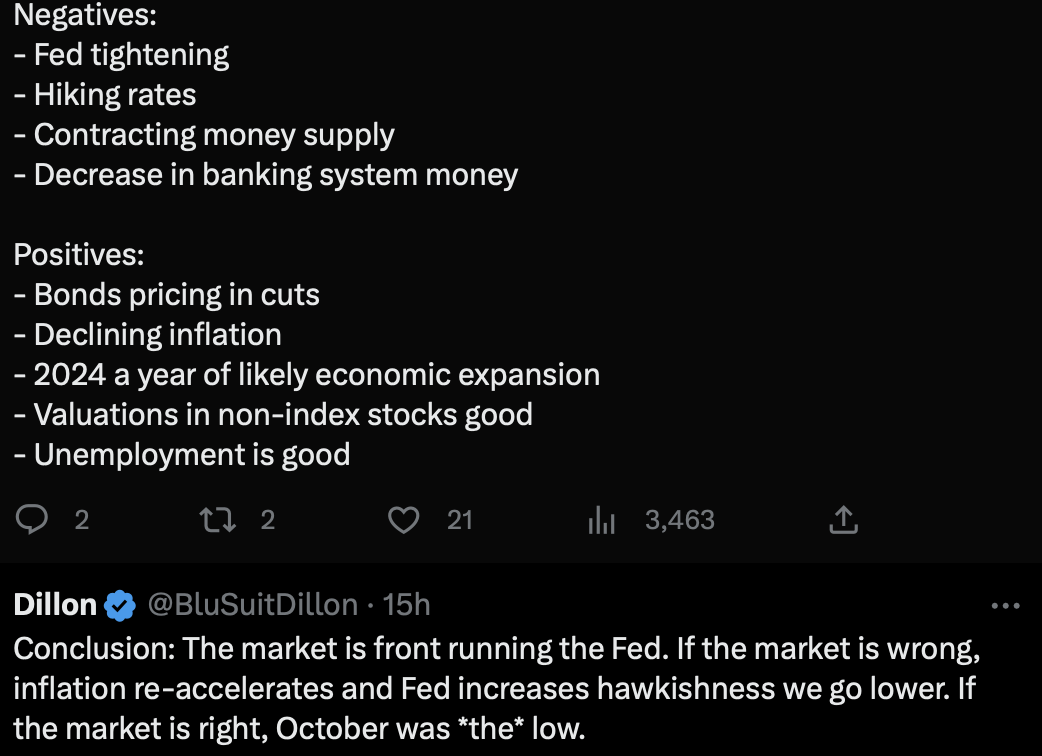The width and height of the screenshot is (1042, 756).
Task: Click the Declining inflation line
Action: click(x=148, y=335)
